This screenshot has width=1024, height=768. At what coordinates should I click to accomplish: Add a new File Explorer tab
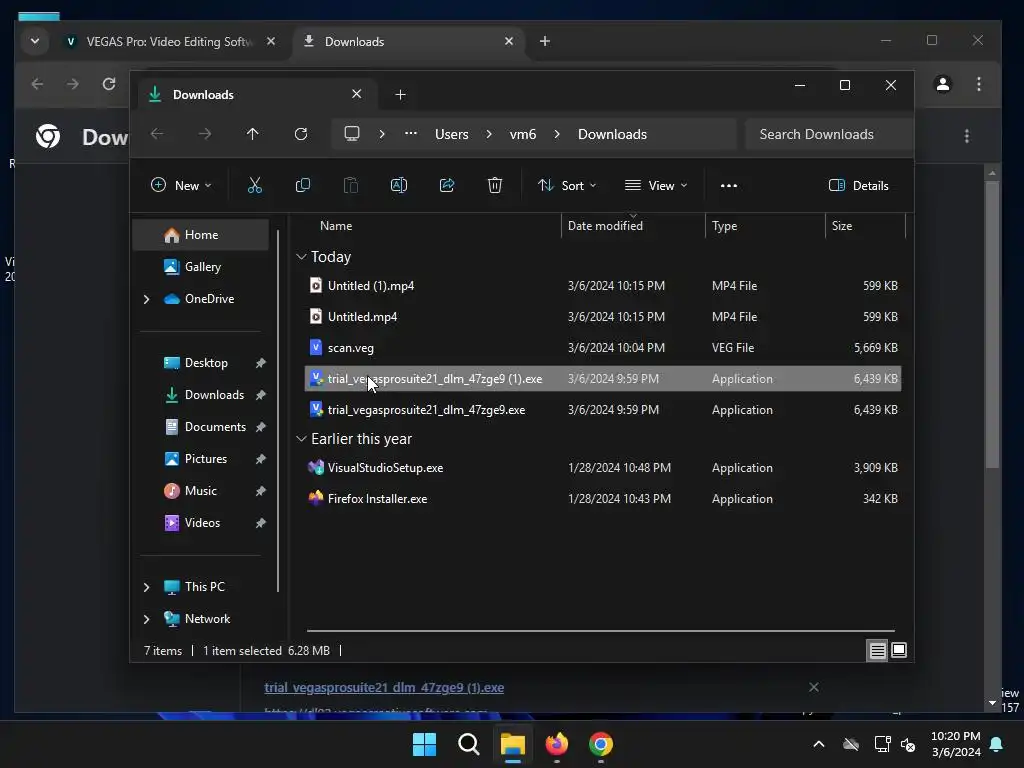400,95
